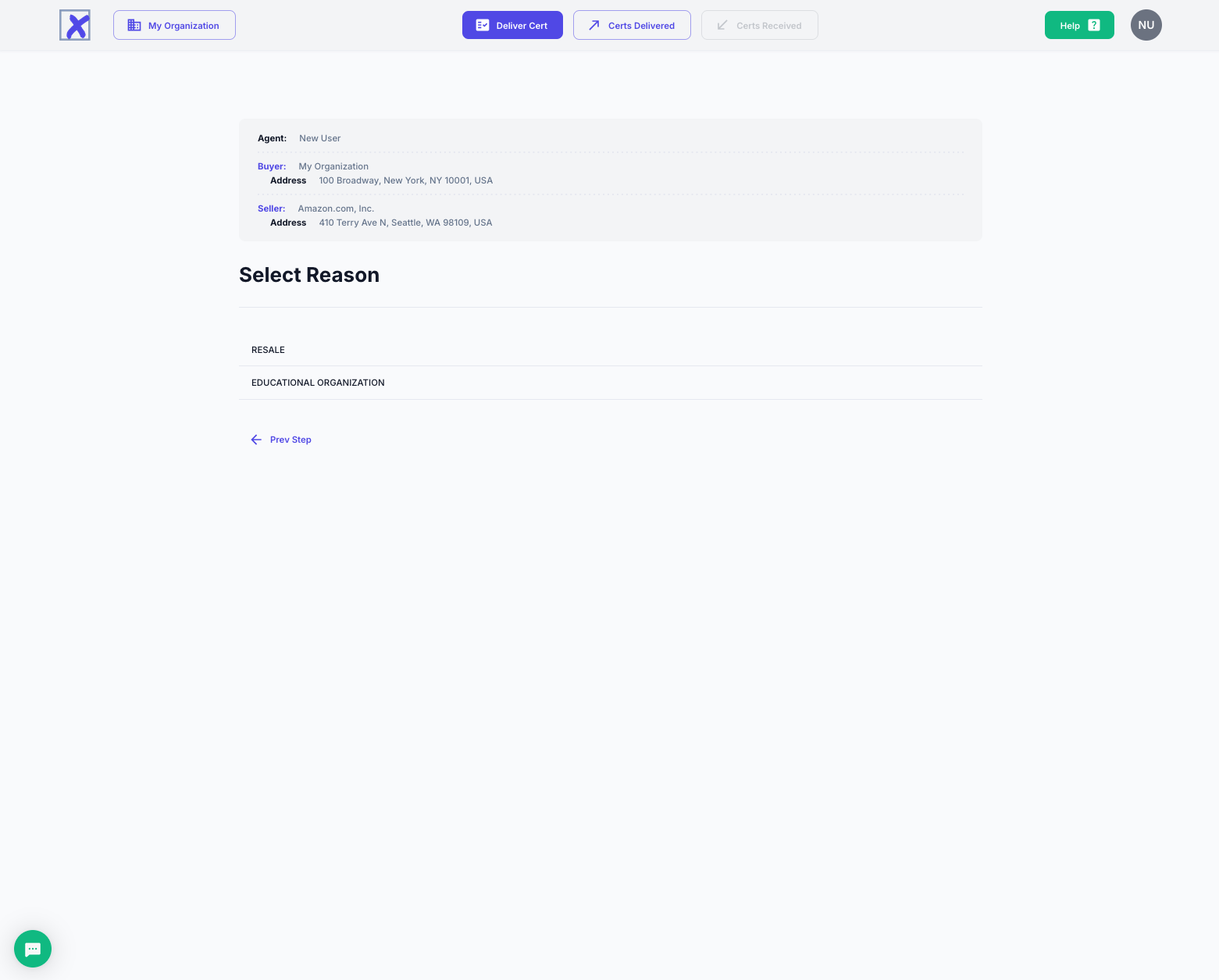Click the up-right arrow icon in Certs Delivered
The image size is (1219, 980).
(594, 25)
